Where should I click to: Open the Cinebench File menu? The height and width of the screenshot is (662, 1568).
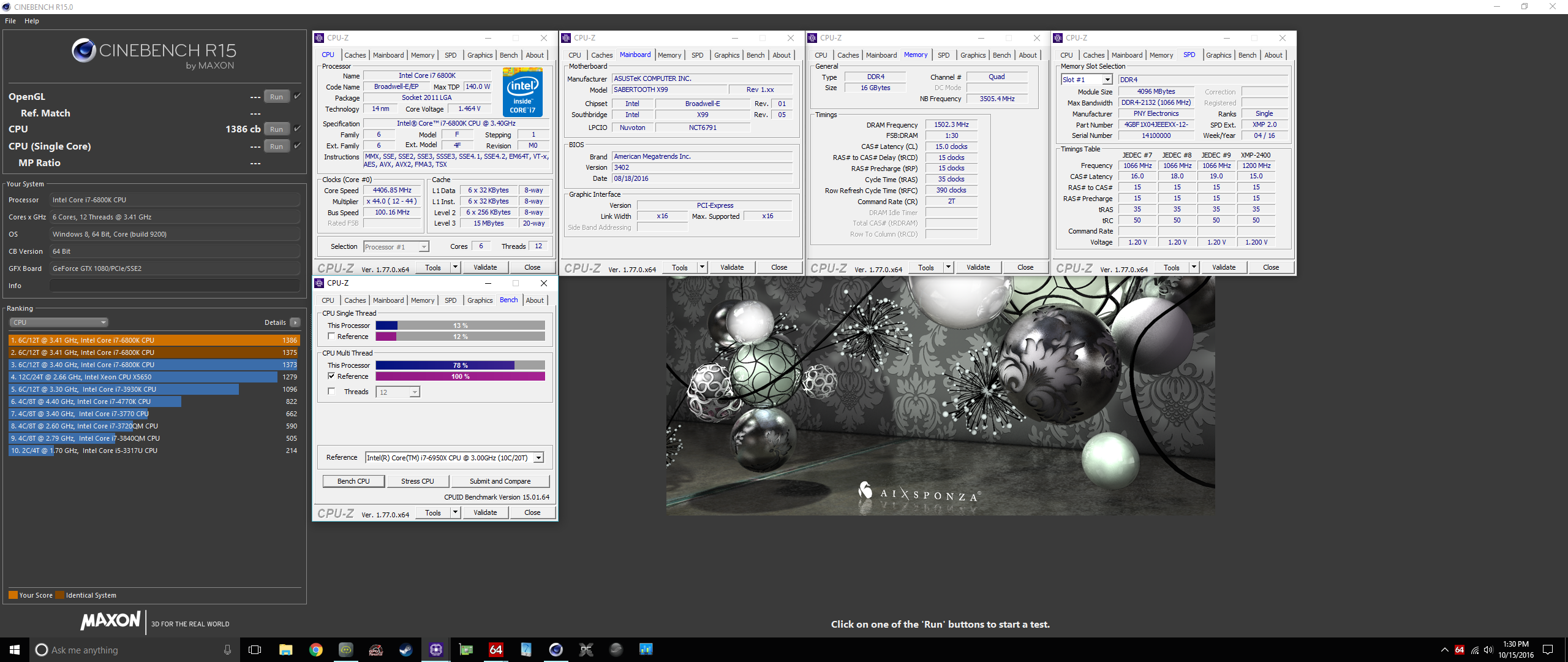click(10, 21)
